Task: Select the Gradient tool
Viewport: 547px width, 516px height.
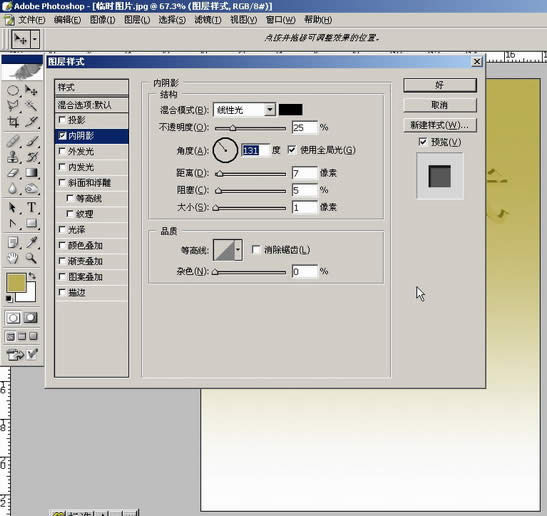Action: pyautogui.click(x=31, y=173)
